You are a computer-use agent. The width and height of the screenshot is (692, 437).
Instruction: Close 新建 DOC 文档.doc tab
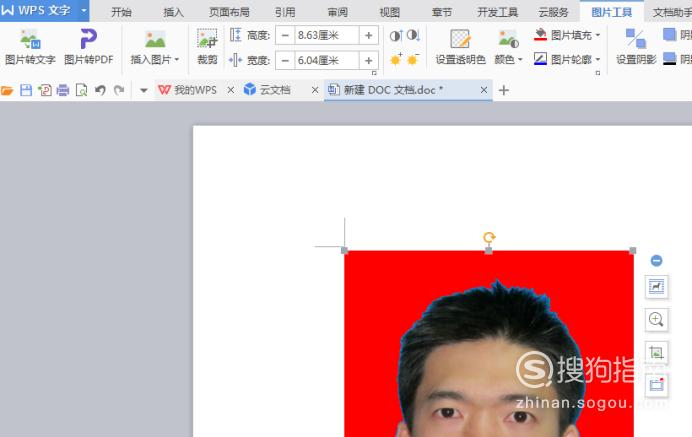pos(484,90)
